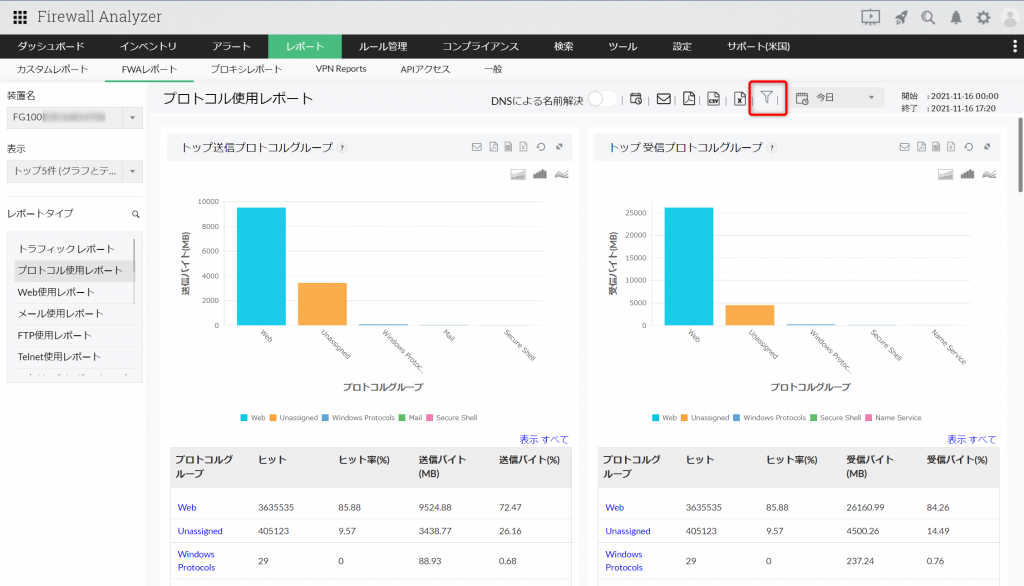Open the notifications bell
This screenshot has height=586, width=1024.
pos(956,17)
